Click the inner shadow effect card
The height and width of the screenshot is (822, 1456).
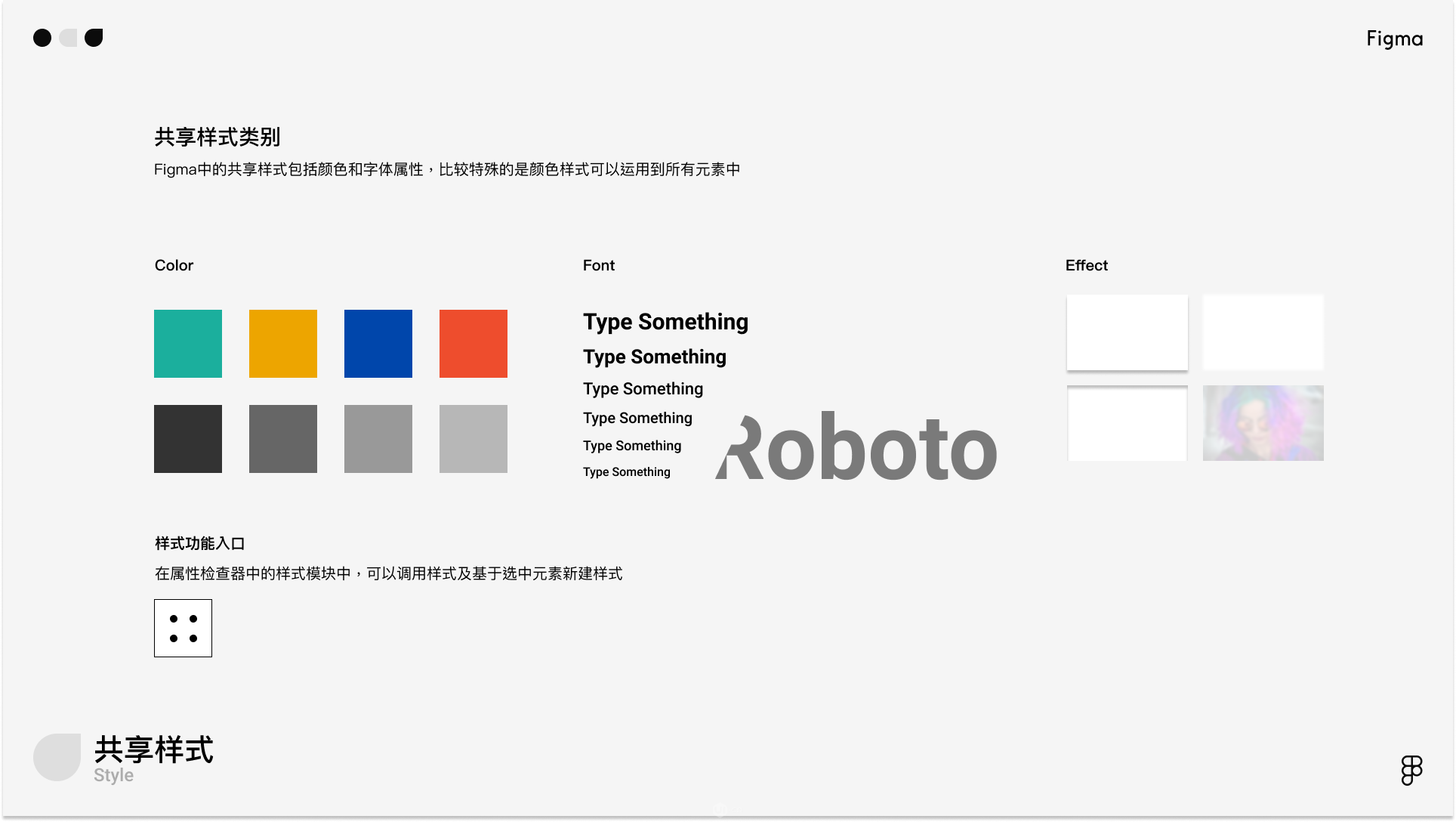tap(1127, 423)
